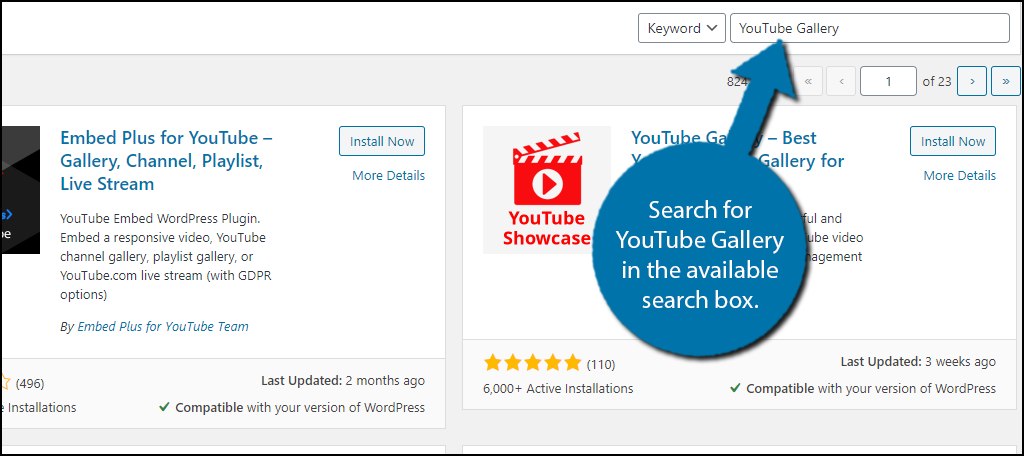The width and height of the screenshot is (1024, 456).
Task: Select the 6,000+ Active Installations text
Action: pos(558,389)
